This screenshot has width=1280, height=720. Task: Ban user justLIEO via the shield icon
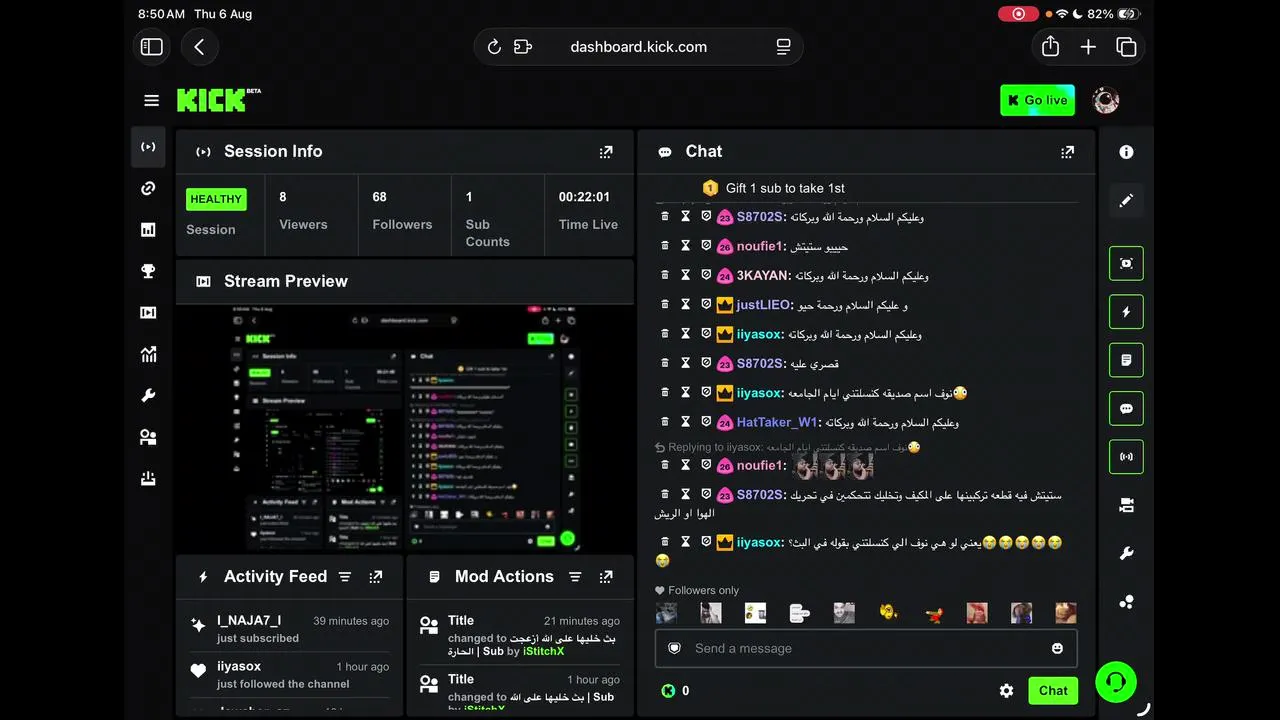coord(706,304)
